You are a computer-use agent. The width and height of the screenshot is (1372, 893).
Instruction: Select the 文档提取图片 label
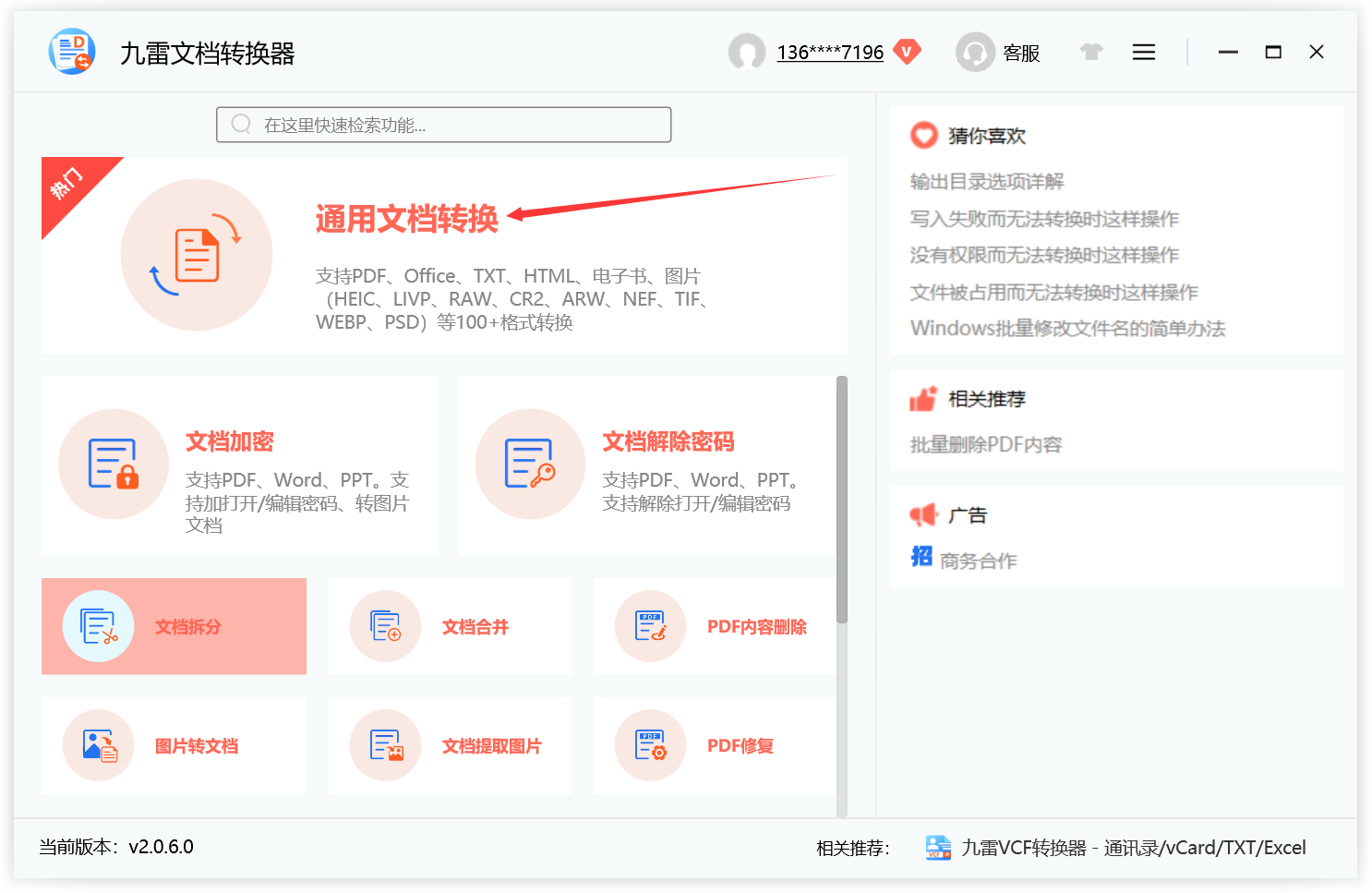point(492,746)
